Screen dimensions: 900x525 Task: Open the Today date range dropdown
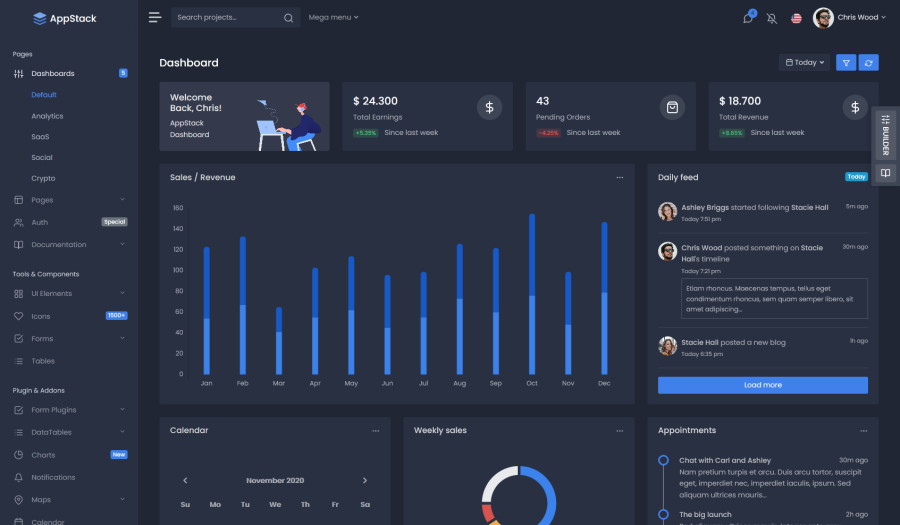pyautogui.click(x=805, y=63)
